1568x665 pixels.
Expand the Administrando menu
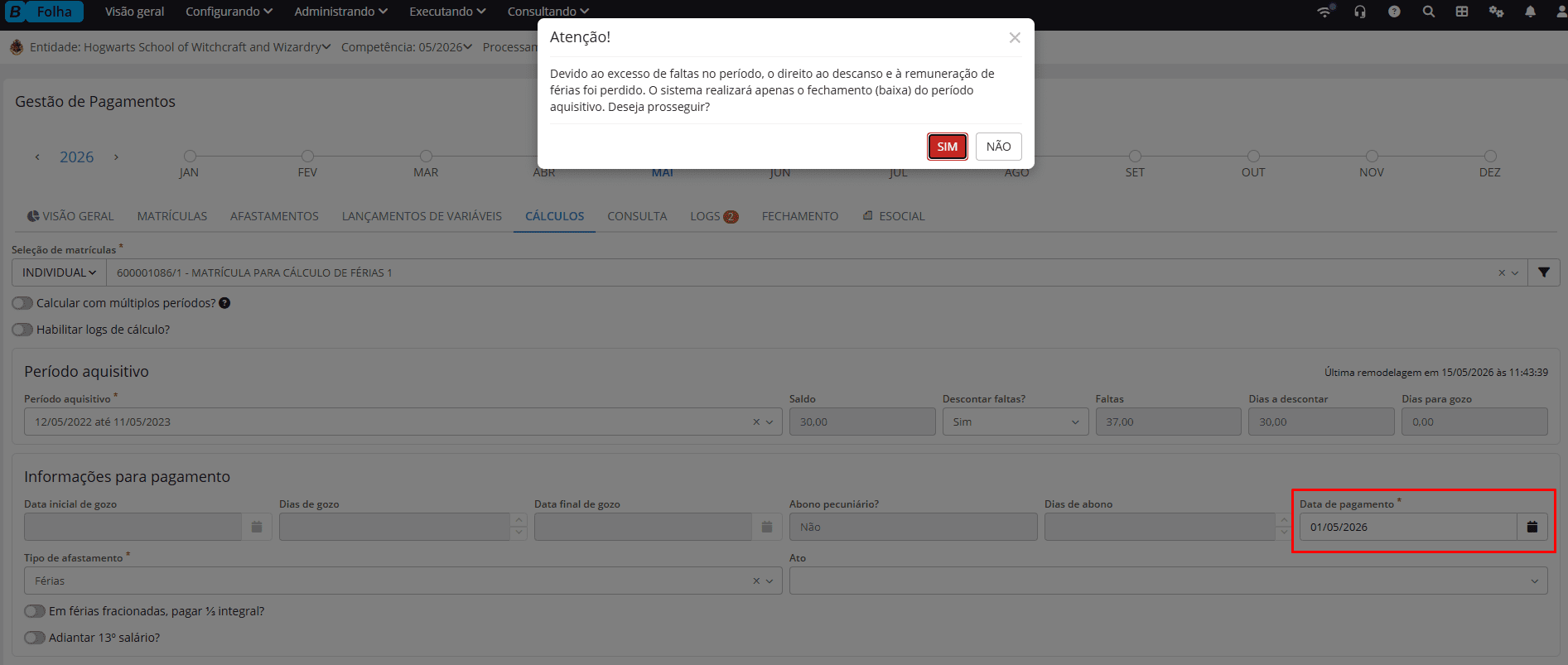tap(340, 12)
